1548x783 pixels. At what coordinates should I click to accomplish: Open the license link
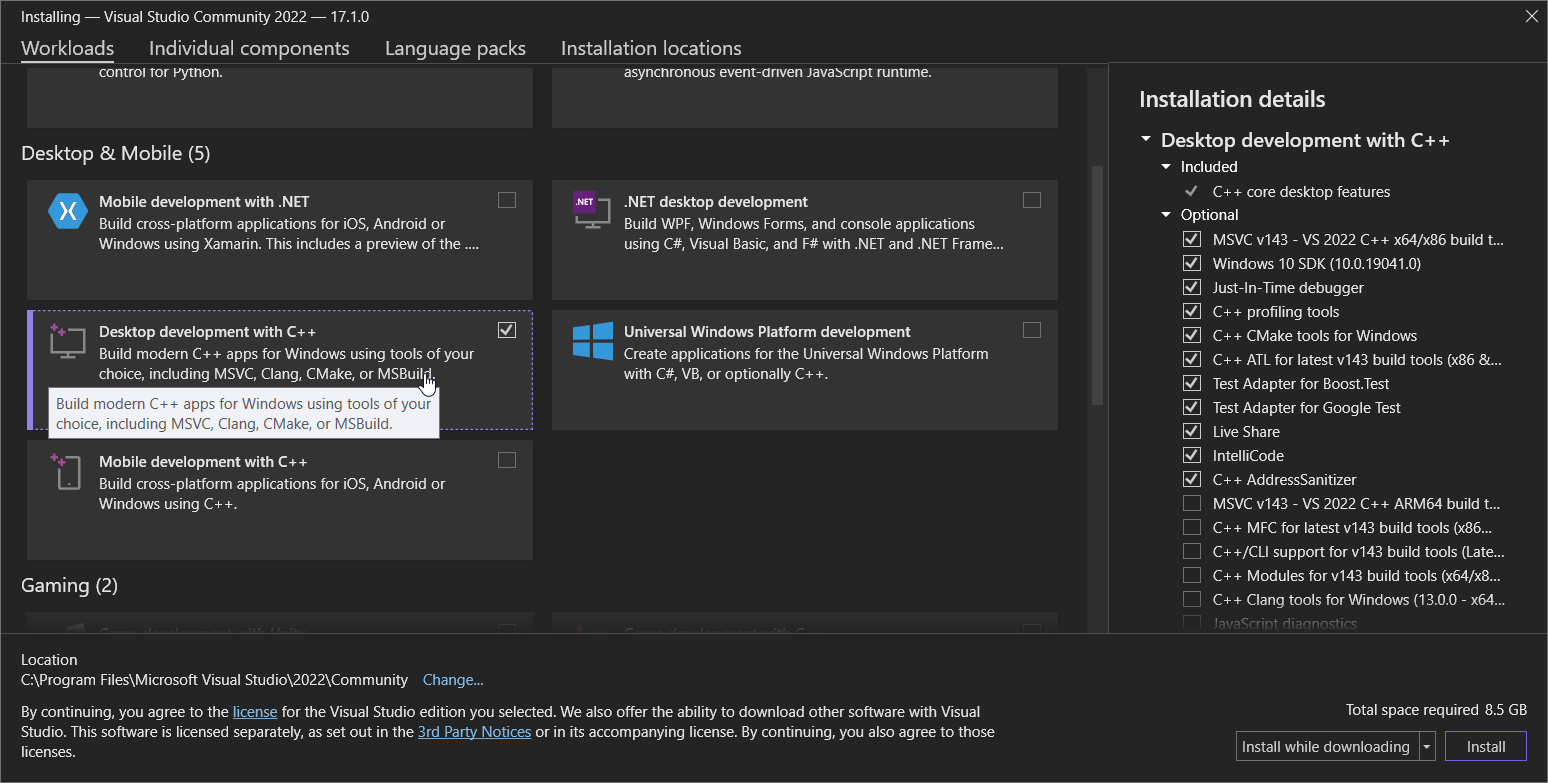click(255, 712)
